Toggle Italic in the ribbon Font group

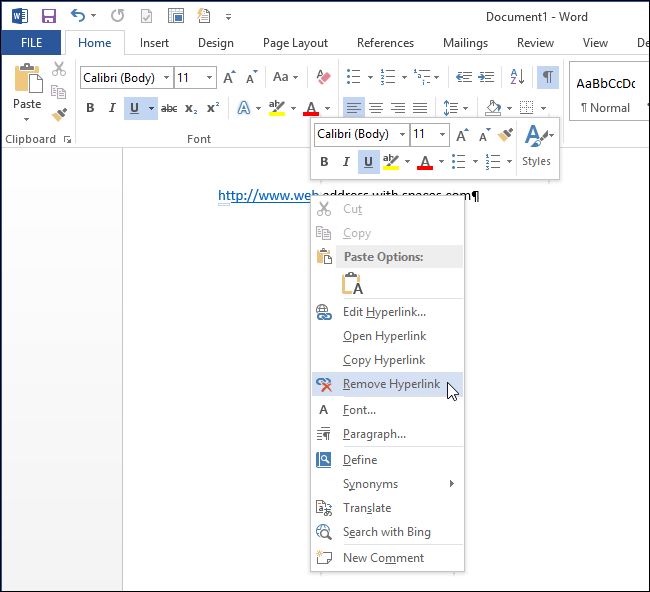point(112,109)
